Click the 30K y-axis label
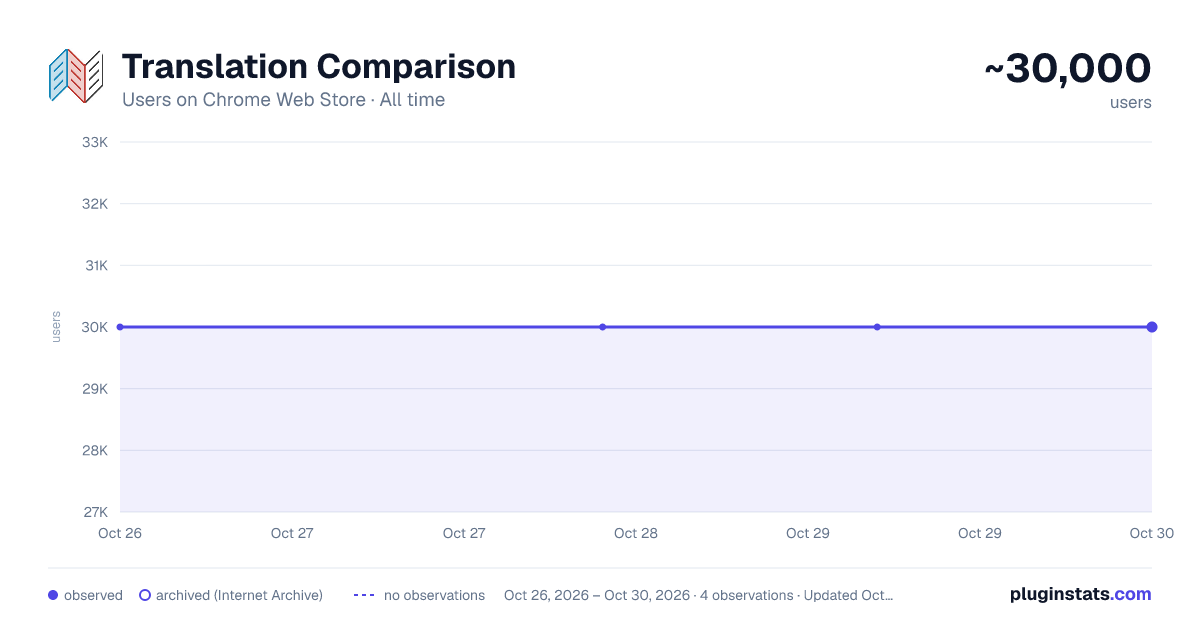This screenshot has height=630, width=1200. [x=94, y=327]
